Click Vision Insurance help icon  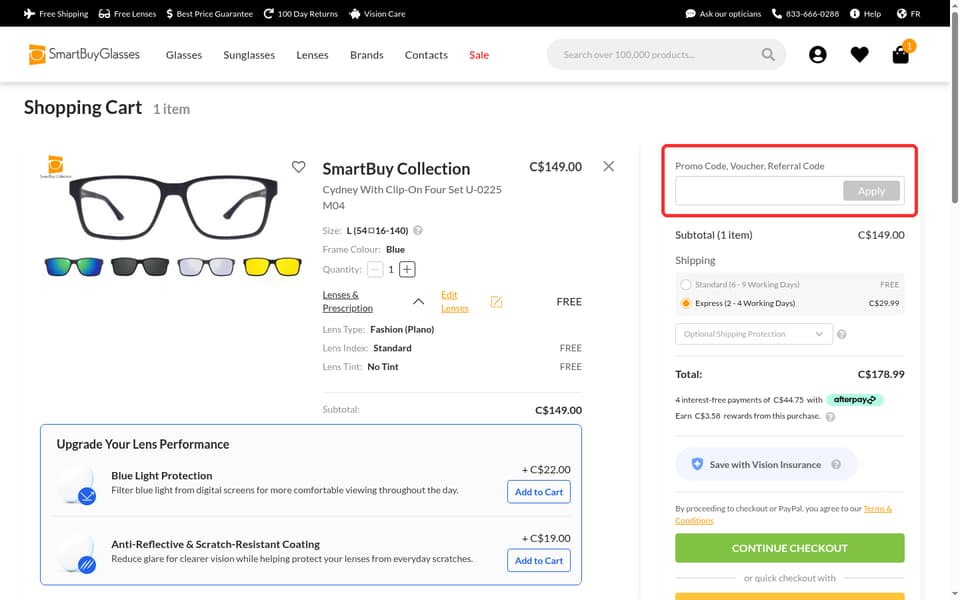pos(836,465)
